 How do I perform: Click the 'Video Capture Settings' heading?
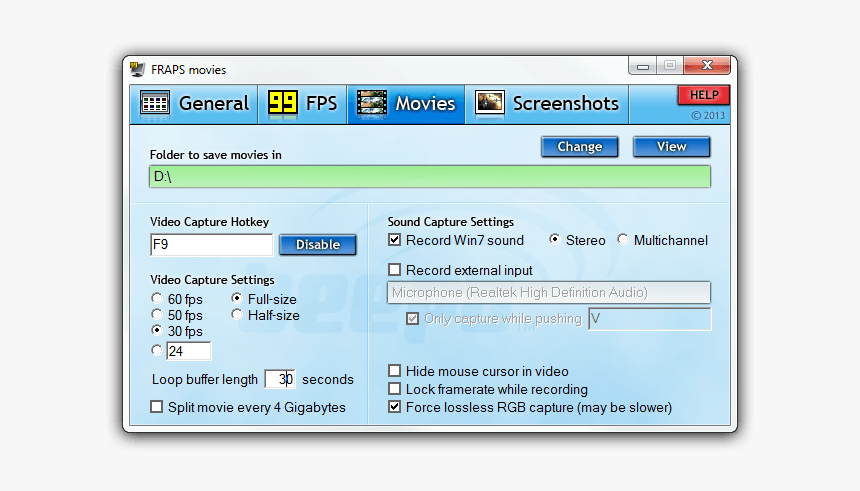click(x=212, y=280)
